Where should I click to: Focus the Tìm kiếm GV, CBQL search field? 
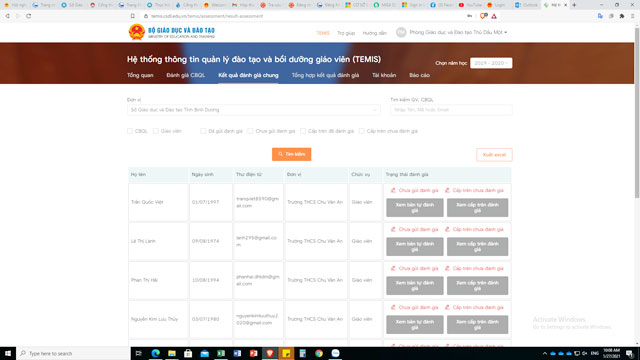[x=451, y=110]
